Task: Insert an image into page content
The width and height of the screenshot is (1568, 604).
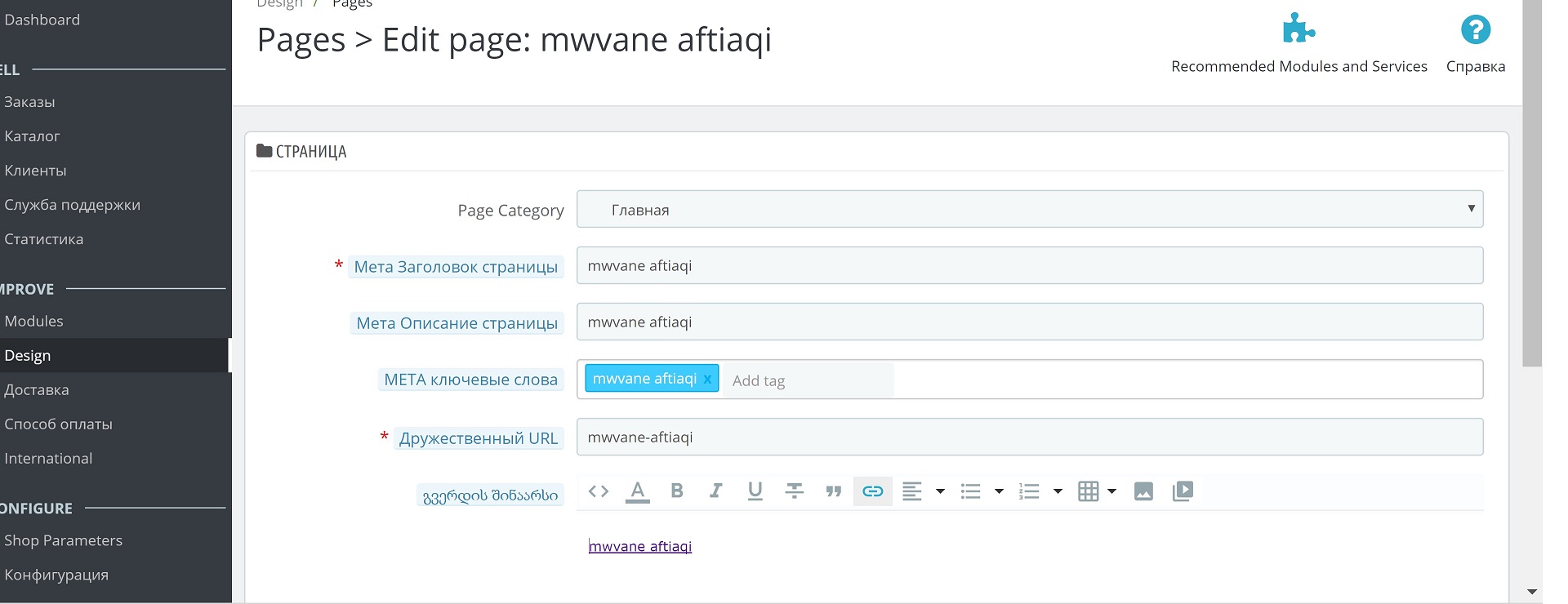Action: [x=1143, y=491]
